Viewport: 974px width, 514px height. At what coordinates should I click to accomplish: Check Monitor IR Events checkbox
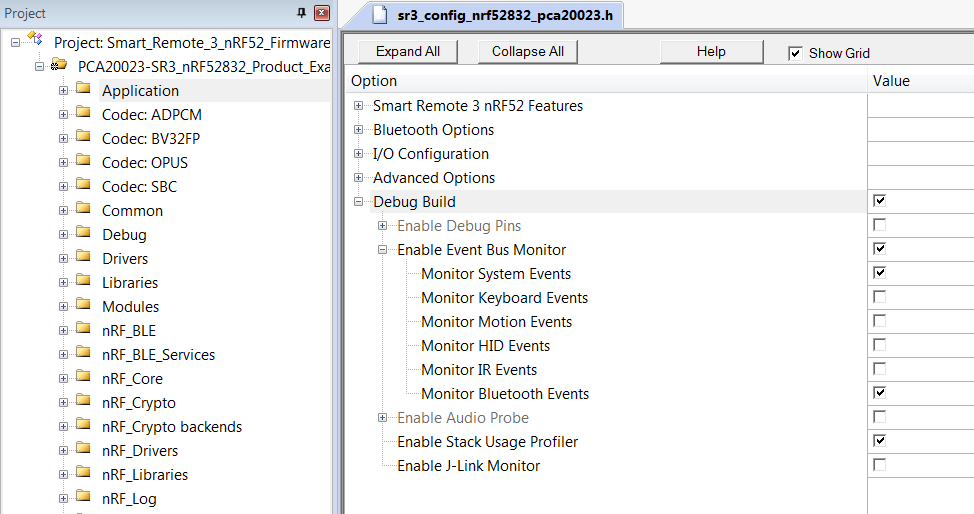click(879, 369)
